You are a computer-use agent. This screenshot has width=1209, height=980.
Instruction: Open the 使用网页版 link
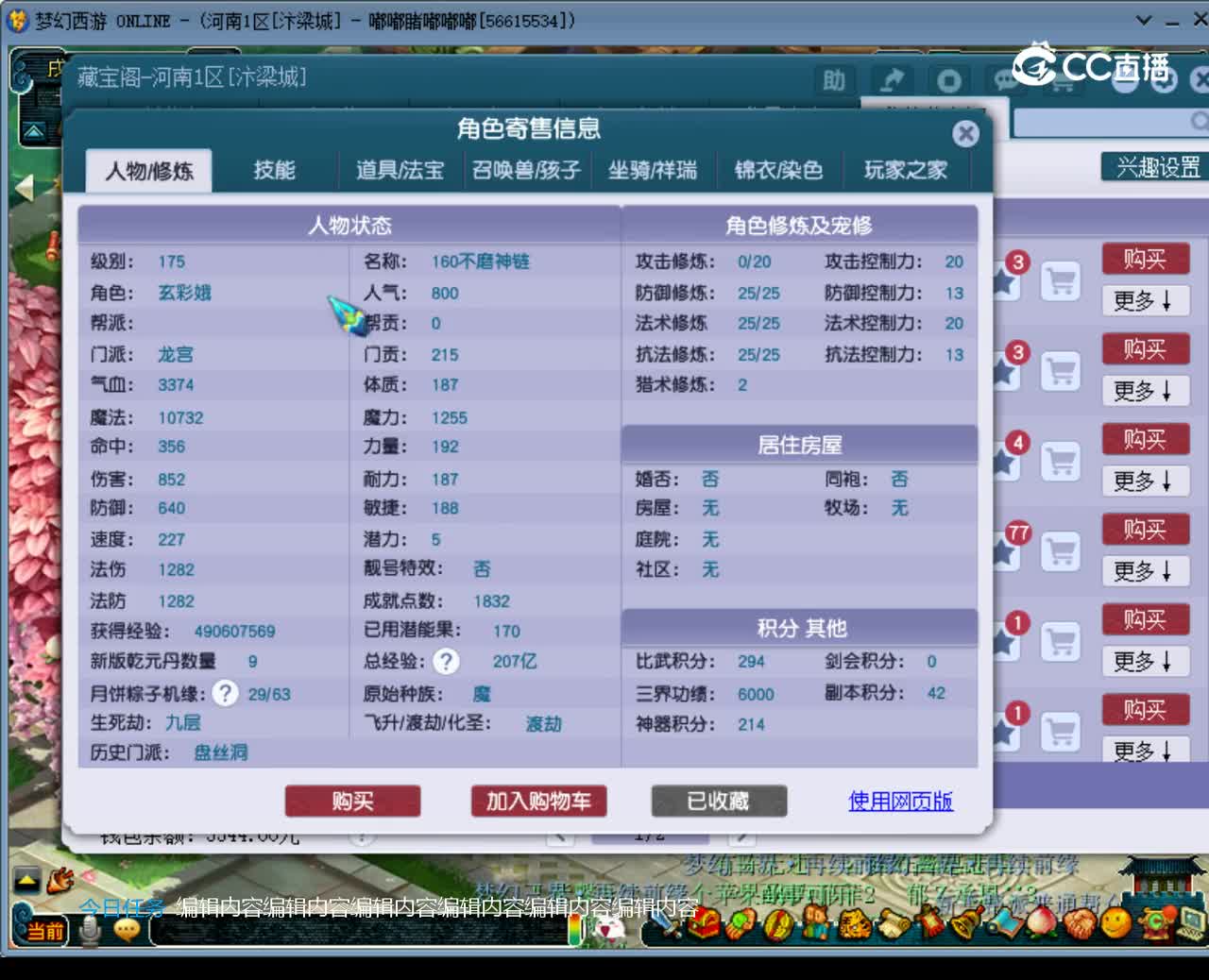(900, 802)
